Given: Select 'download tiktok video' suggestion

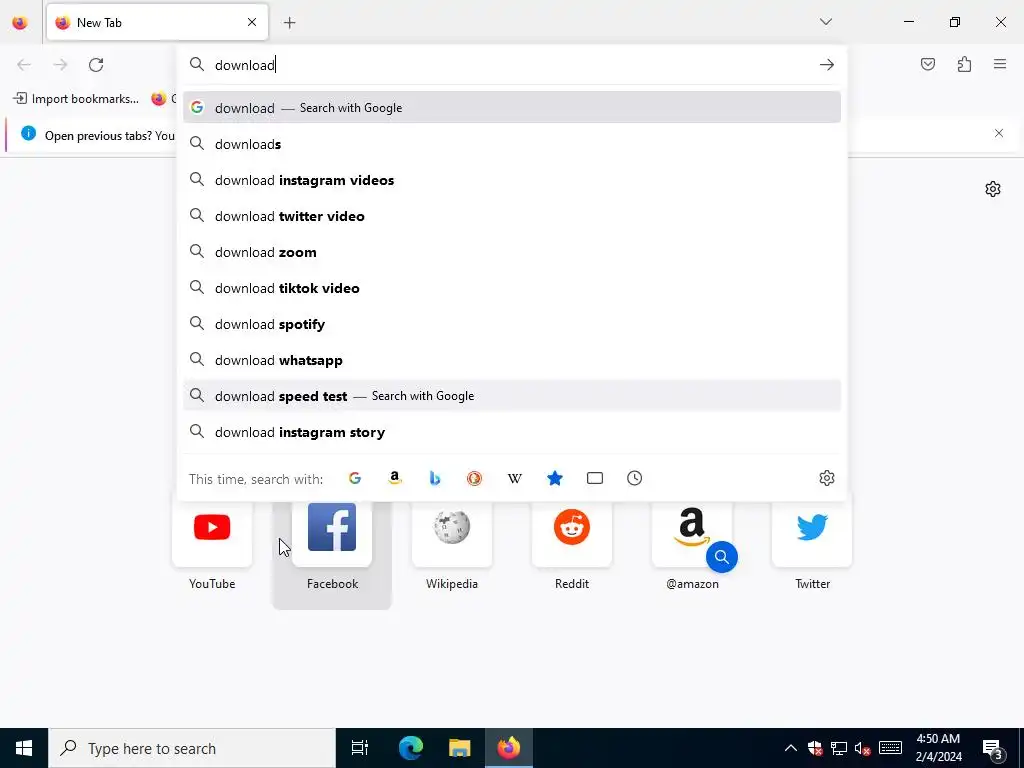Looking at the screenshot, I should click(x=512, y=288).
